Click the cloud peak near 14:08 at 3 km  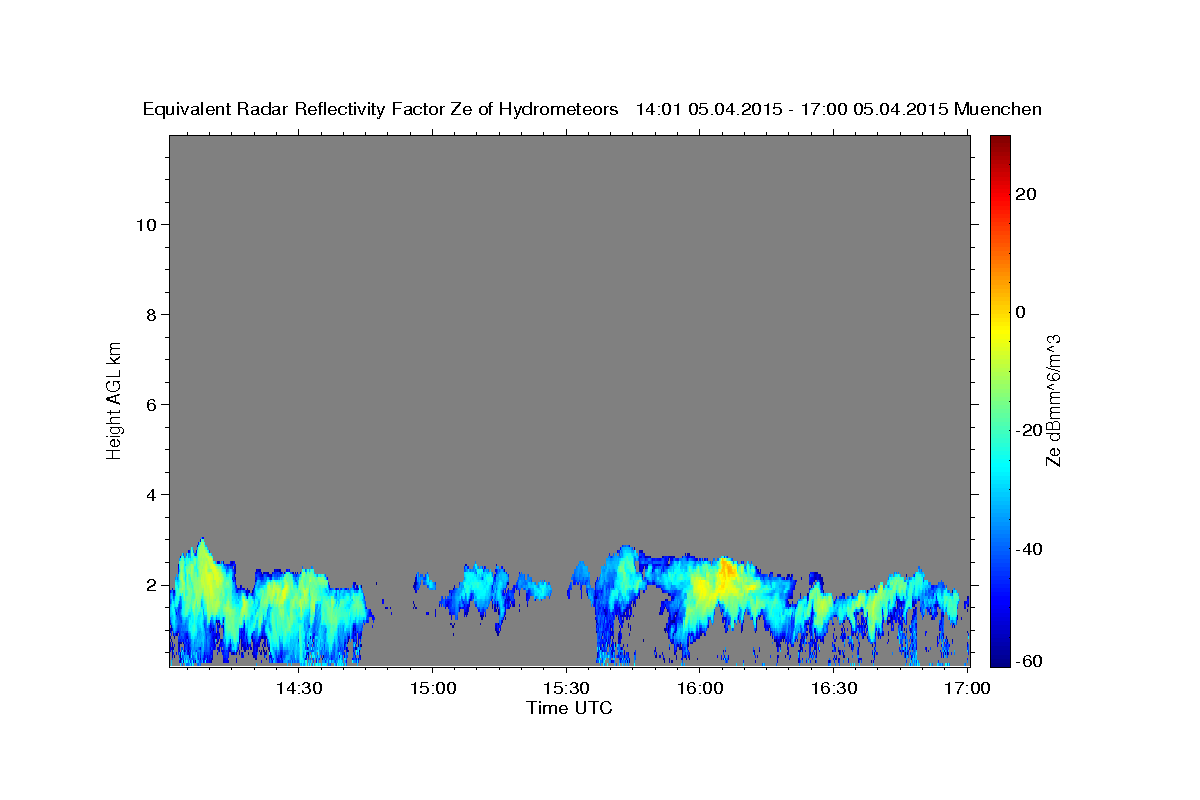[202, 545]
